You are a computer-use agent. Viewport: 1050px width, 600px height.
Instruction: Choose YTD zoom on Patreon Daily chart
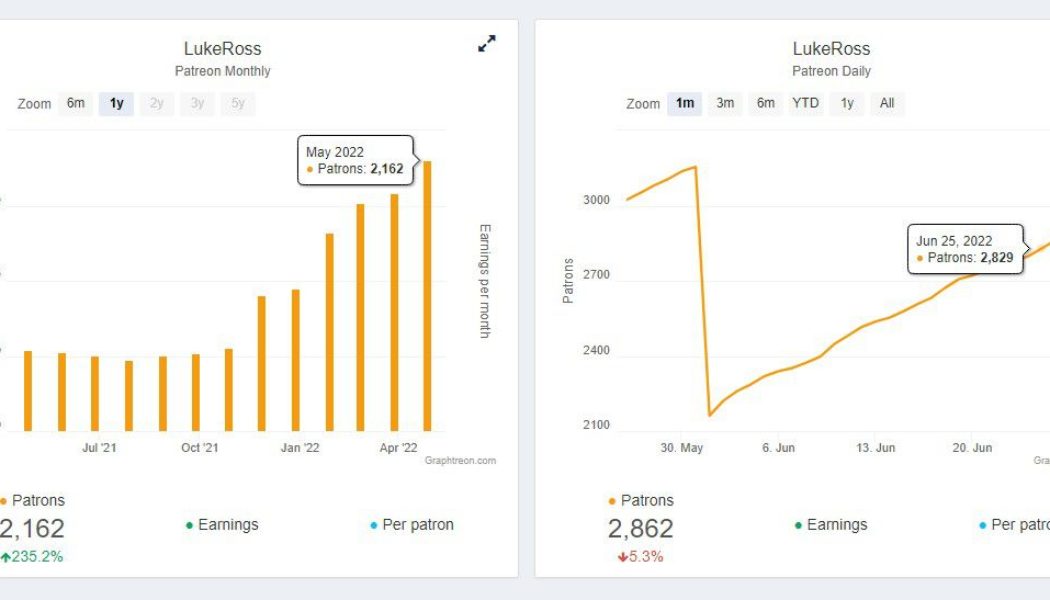(806, 103)
